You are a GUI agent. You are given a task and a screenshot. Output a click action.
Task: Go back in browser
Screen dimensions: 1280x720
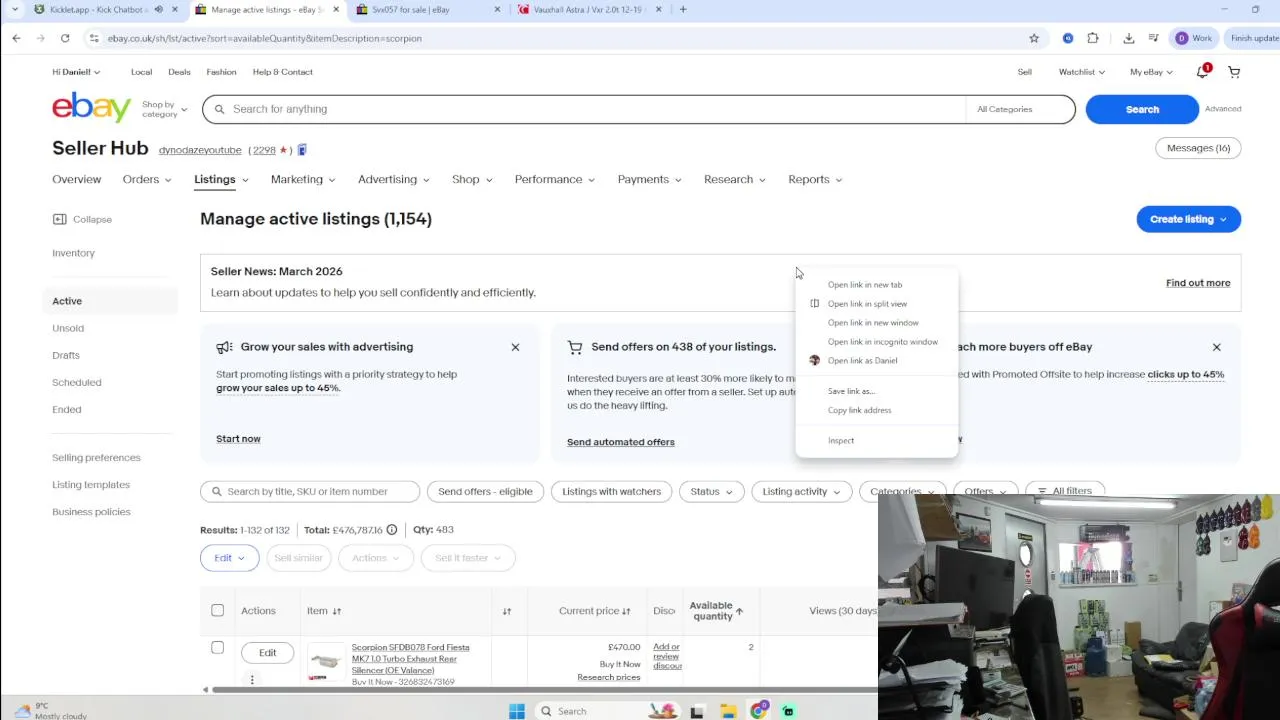click(16, 38)
